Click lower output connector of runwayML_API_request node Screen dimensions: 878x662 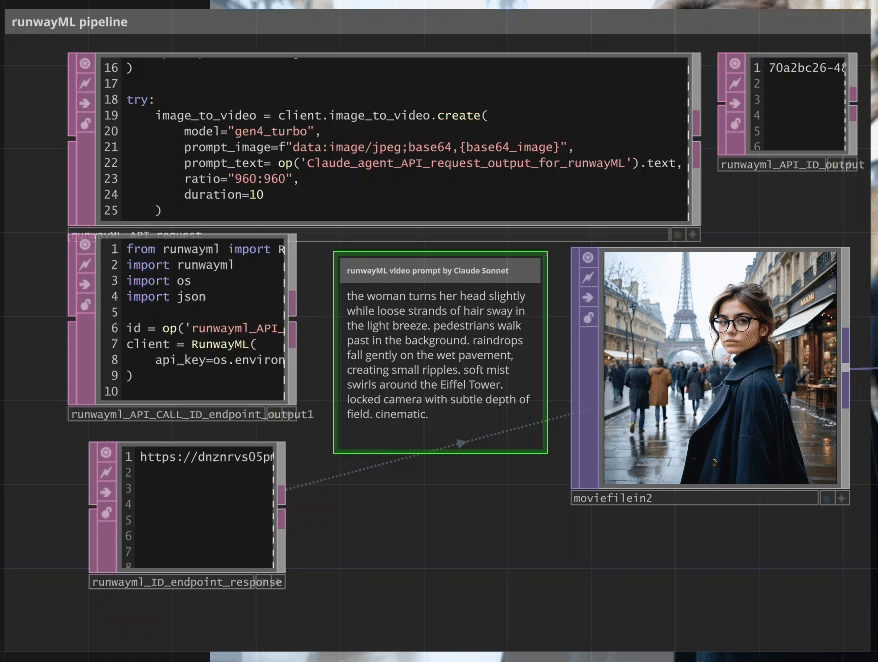click(697, 155)
